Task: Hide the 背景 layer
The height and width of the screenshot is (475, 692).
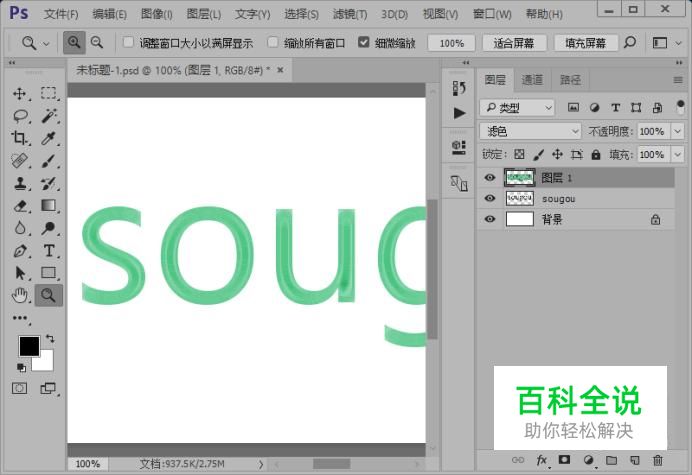Action: 489,219
